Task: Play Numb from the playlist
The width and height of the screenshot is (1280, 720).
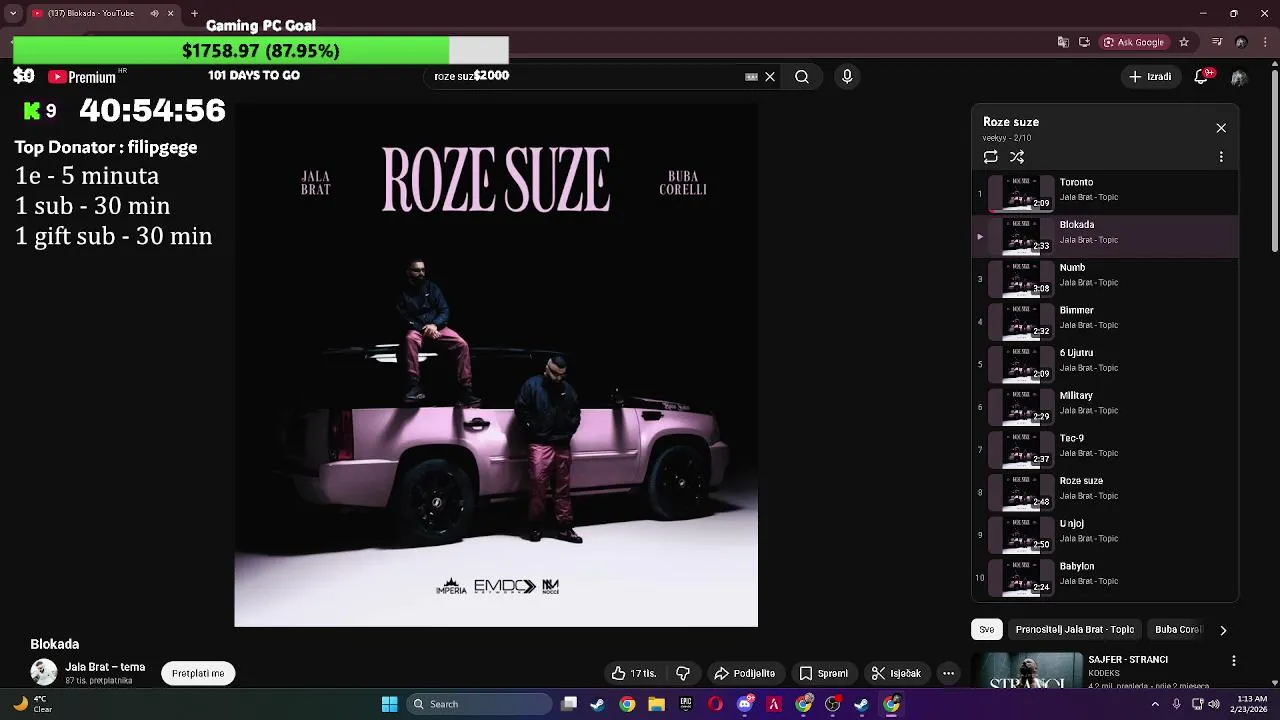Action: 1105,279
